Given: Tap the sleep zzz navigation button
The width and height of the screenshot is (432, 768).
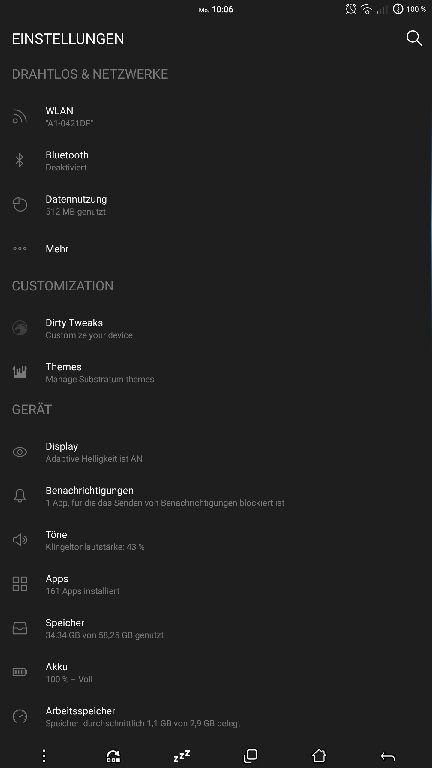Looking at the screenshot, I should 182,756.
